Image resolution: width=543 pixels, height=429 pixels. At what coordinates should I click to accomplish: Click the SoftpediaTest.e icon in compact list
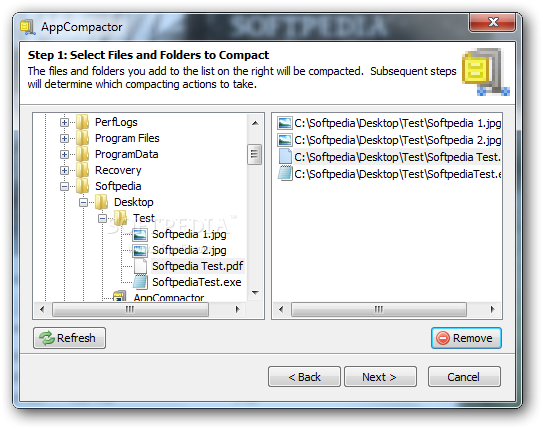tap(285, 173)
